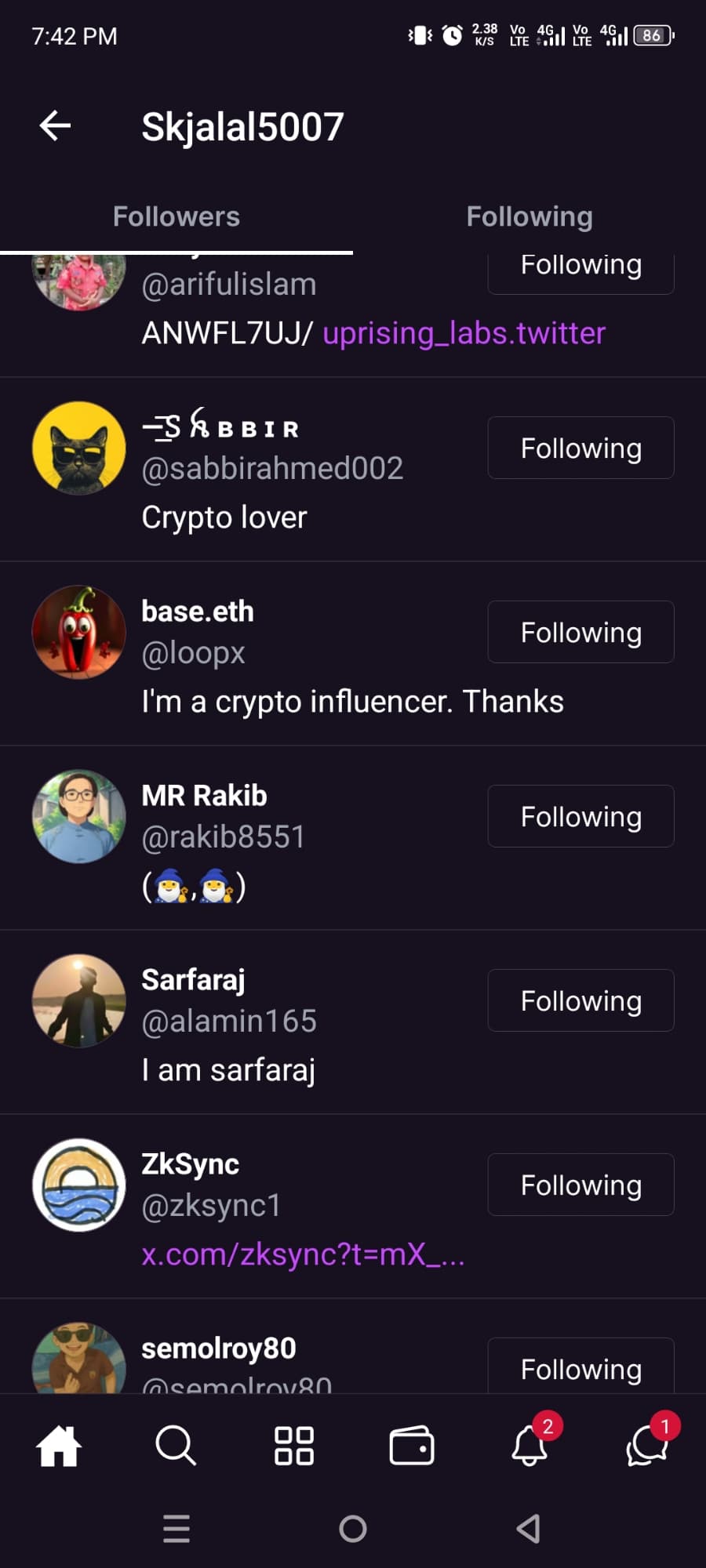Viewport: 706px width, 1568px height.
Task: Tap the Android home circle button
Action: tap(353, 1528)
